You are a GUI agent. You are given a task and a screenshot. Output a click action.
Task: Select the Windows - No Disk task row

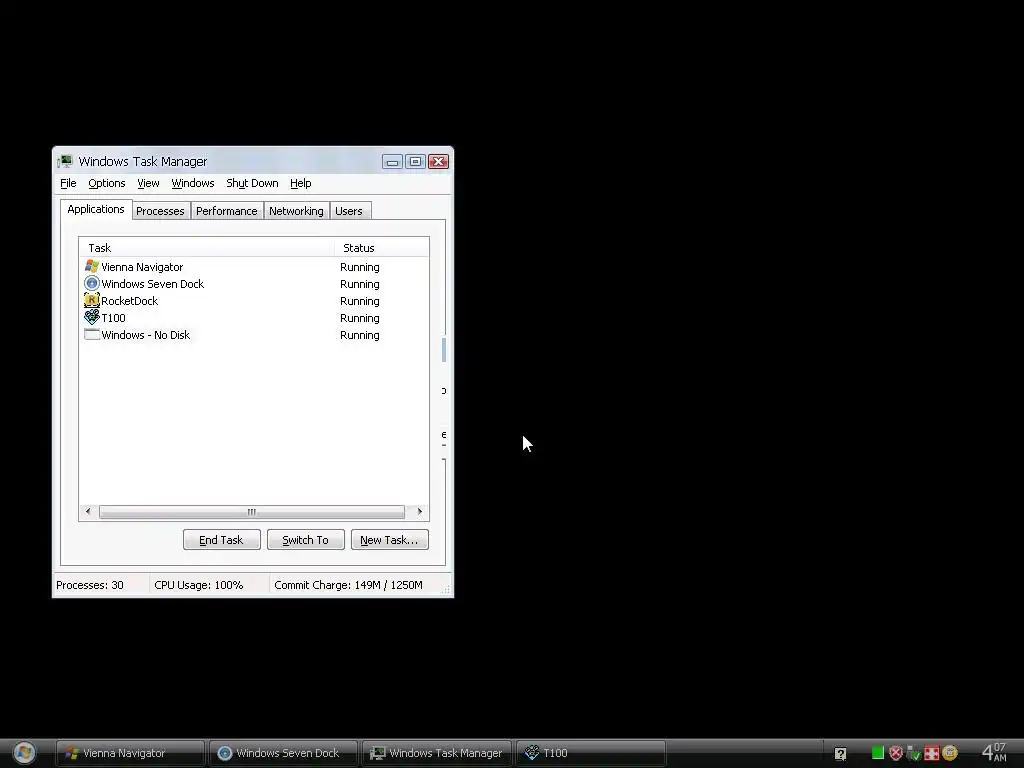253,334
